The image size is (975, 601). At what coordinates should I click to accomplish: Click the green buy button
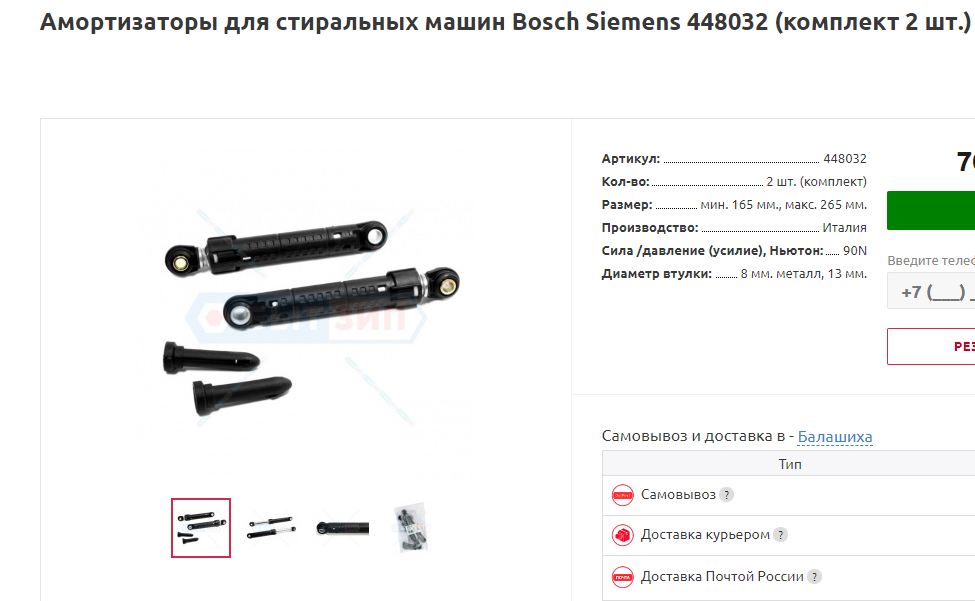click(931, 211)
